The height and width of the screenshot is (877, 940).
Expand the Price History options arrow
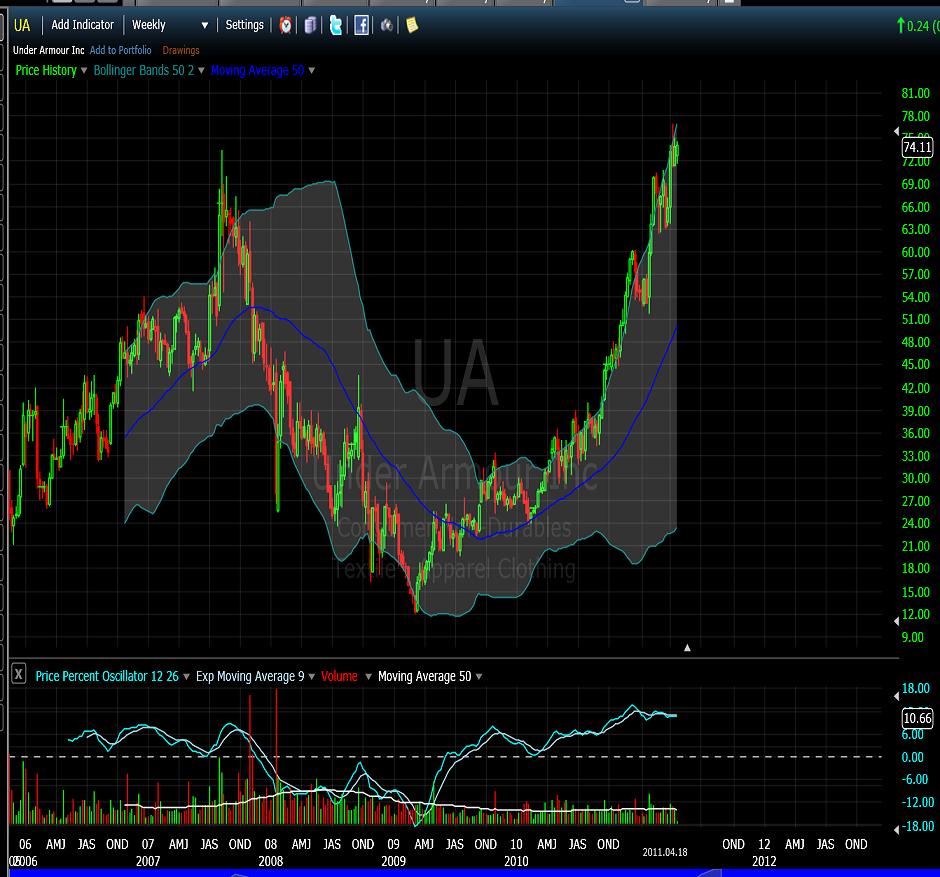tap(84, 70)
